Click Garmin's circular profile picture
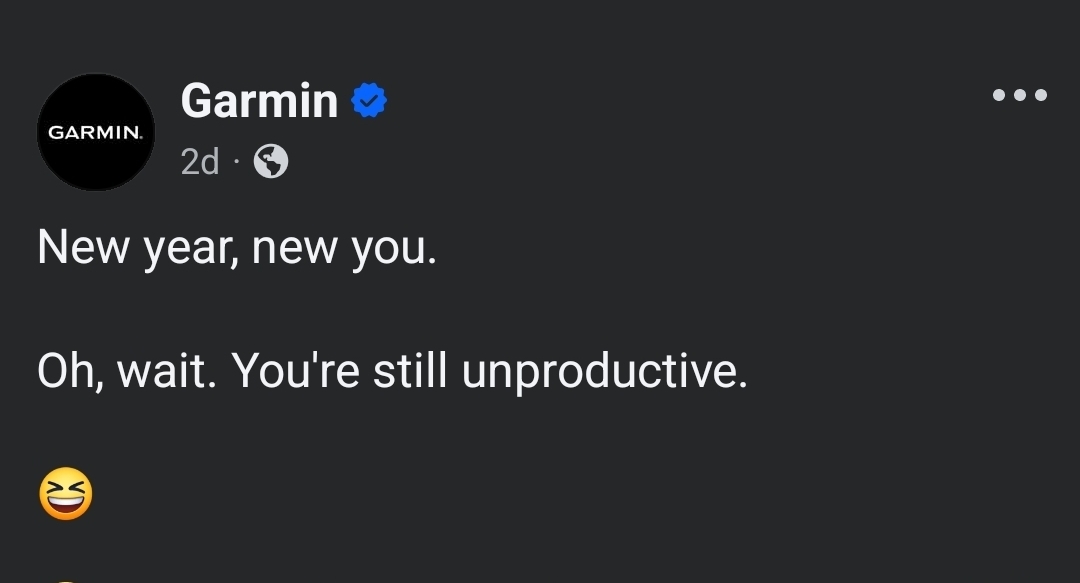 96,132
